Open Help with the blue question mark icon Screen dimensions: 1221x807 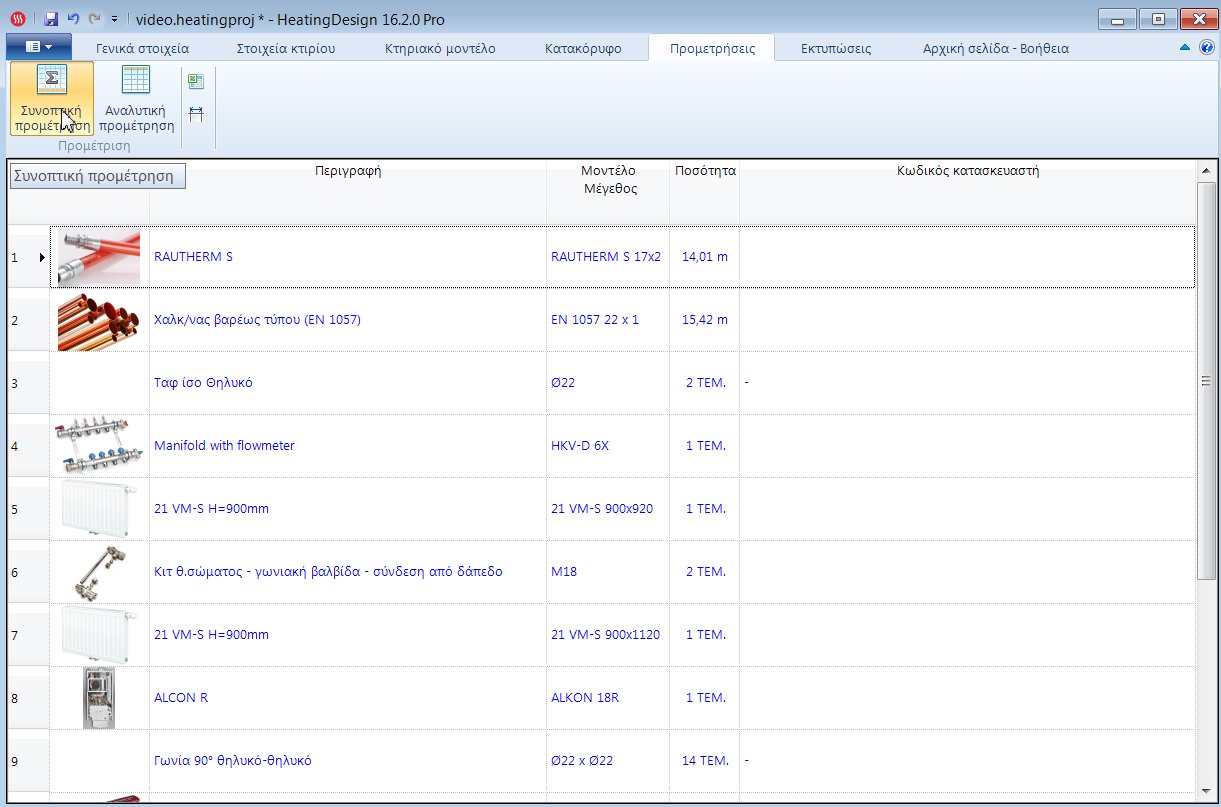click(1206, 48)
